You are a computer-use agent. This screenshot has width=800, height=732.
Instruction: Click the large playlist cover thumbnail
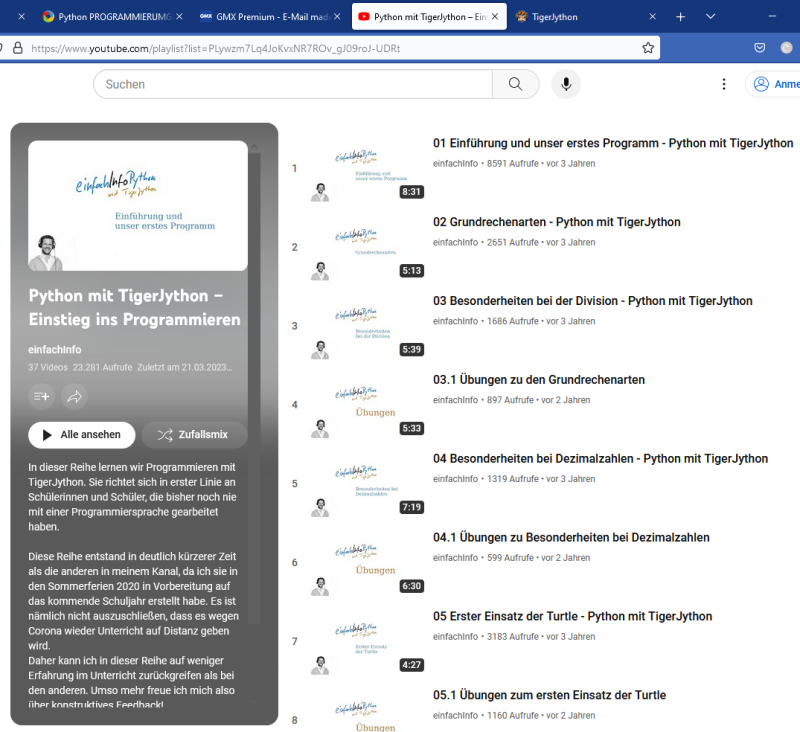[x=138, y=206]
